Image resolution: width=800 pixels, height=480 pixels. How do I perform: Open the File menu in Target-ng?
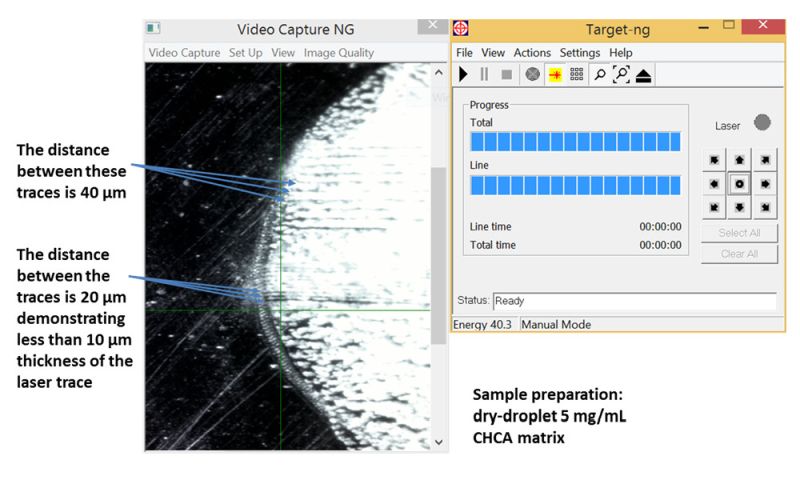464,53
